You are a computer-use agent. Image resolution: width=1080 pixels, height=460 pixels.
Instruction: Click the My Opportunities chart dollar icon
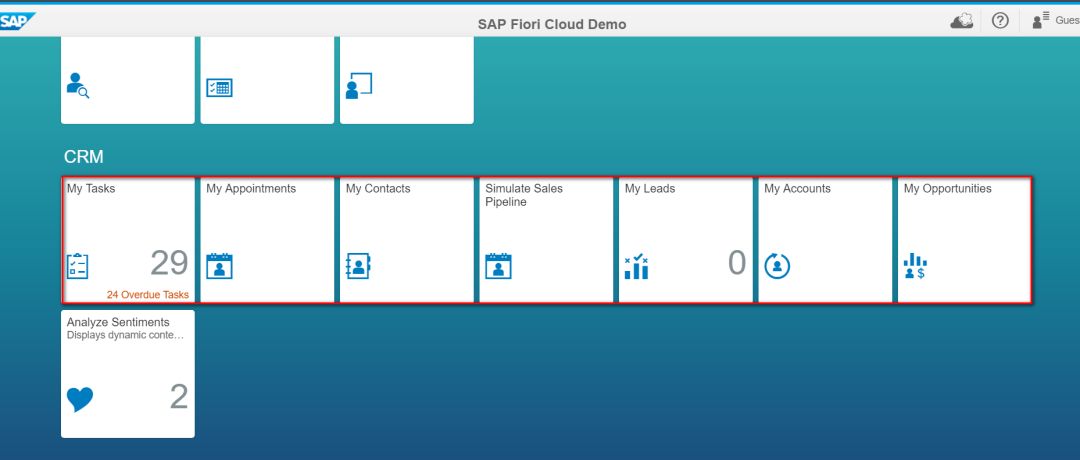tap(915, 266)
